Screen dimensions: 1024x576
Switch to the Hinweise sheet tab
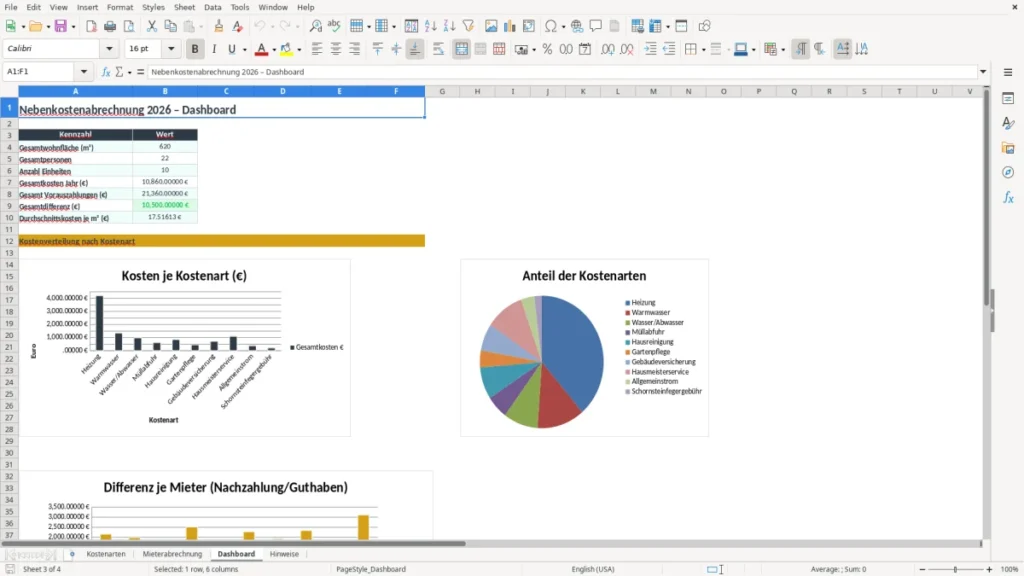click(284, 554)
